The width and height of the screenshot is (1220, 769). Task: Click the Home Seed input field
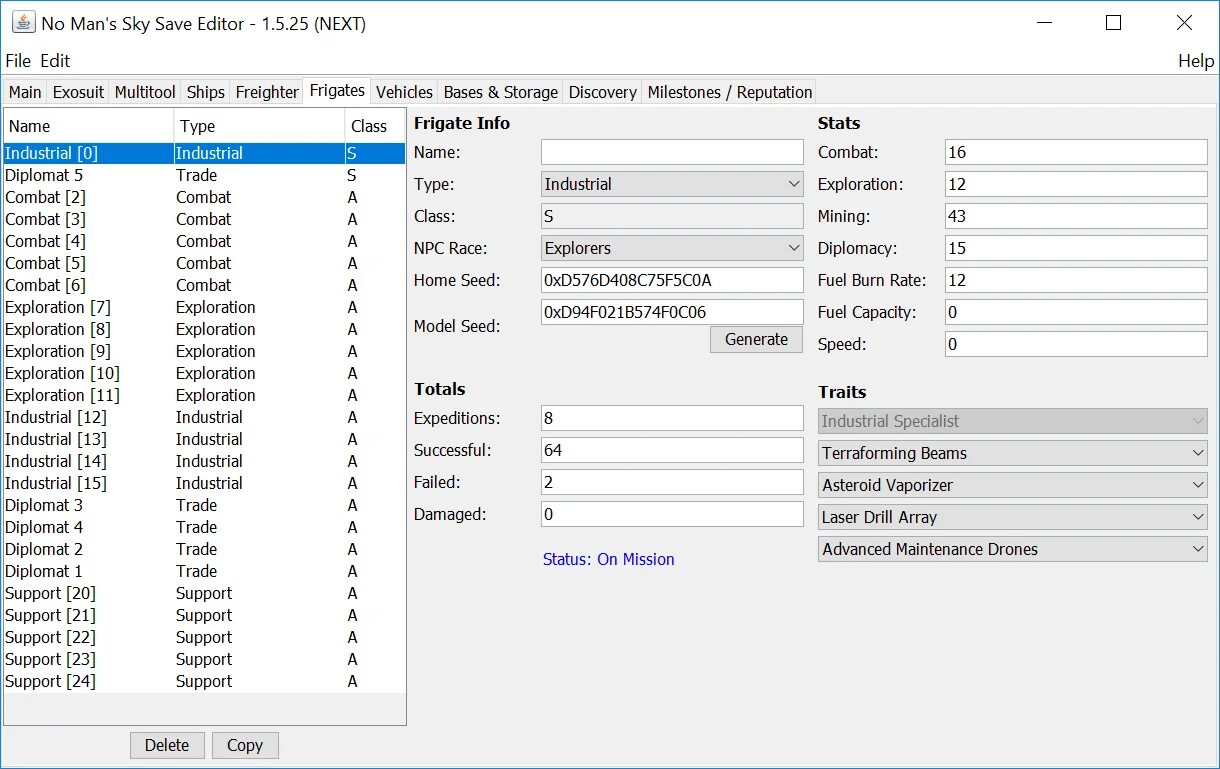pos(672,280)
